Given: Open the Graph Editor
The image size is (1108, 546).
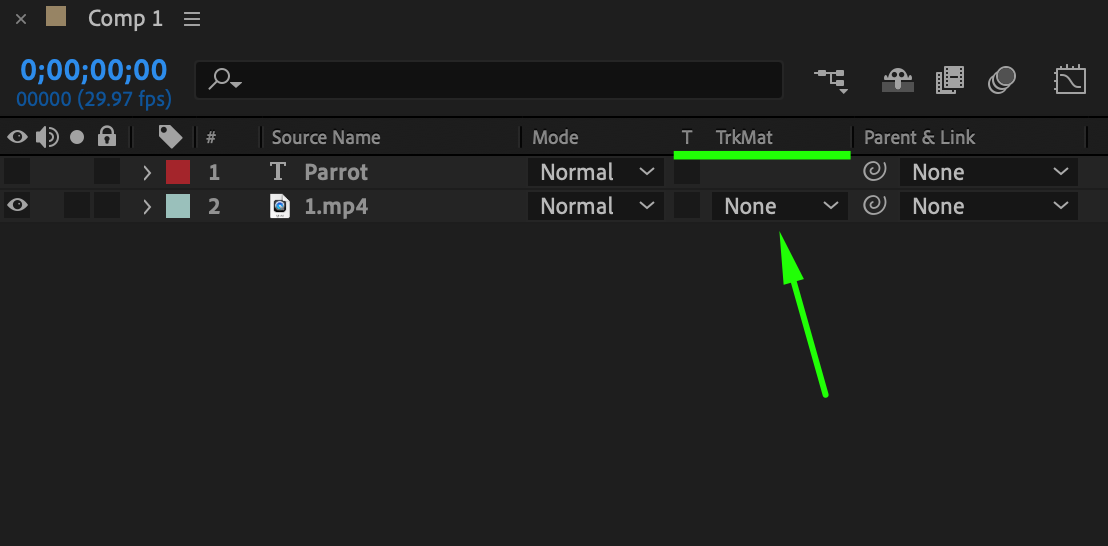Looking at the screenshot, I should pos(1070,80).
